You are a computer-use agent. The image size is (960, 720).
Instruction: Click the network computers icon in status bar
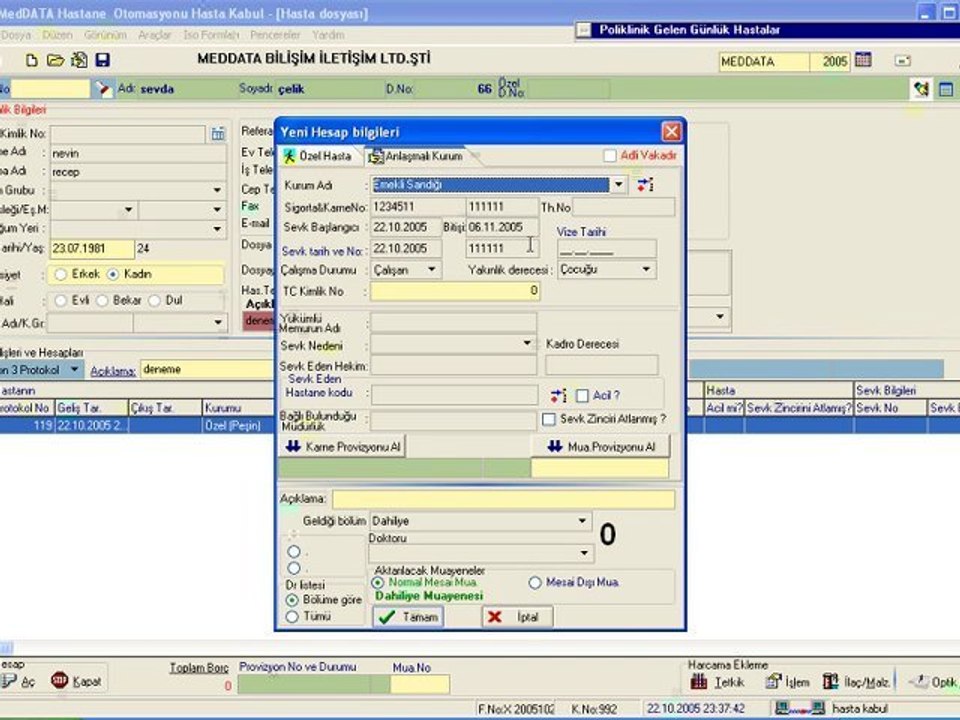[x=800, y=708]
